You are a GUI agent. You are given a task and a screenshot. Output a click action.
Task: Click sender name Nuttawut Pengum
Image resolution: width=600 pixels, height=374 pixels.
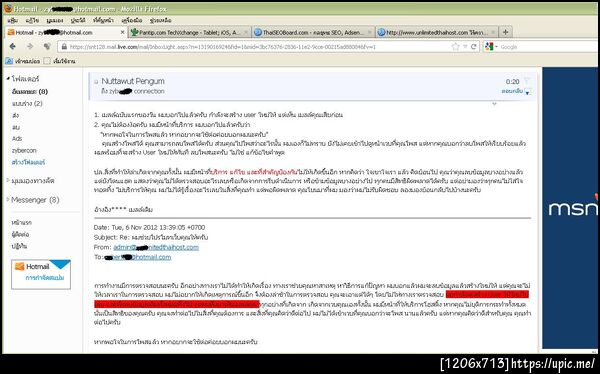click(x=133, y=81)
